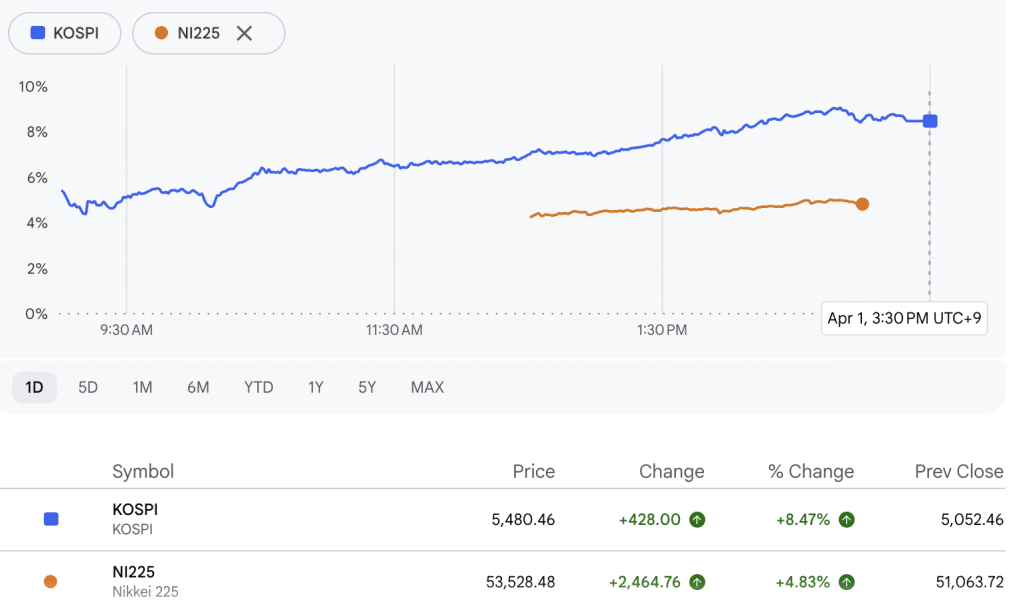Screen dimensions: 1024x614
Task: Remove NI225 chip with X icon
Action: pyautogui.click(x=244, y=33)
